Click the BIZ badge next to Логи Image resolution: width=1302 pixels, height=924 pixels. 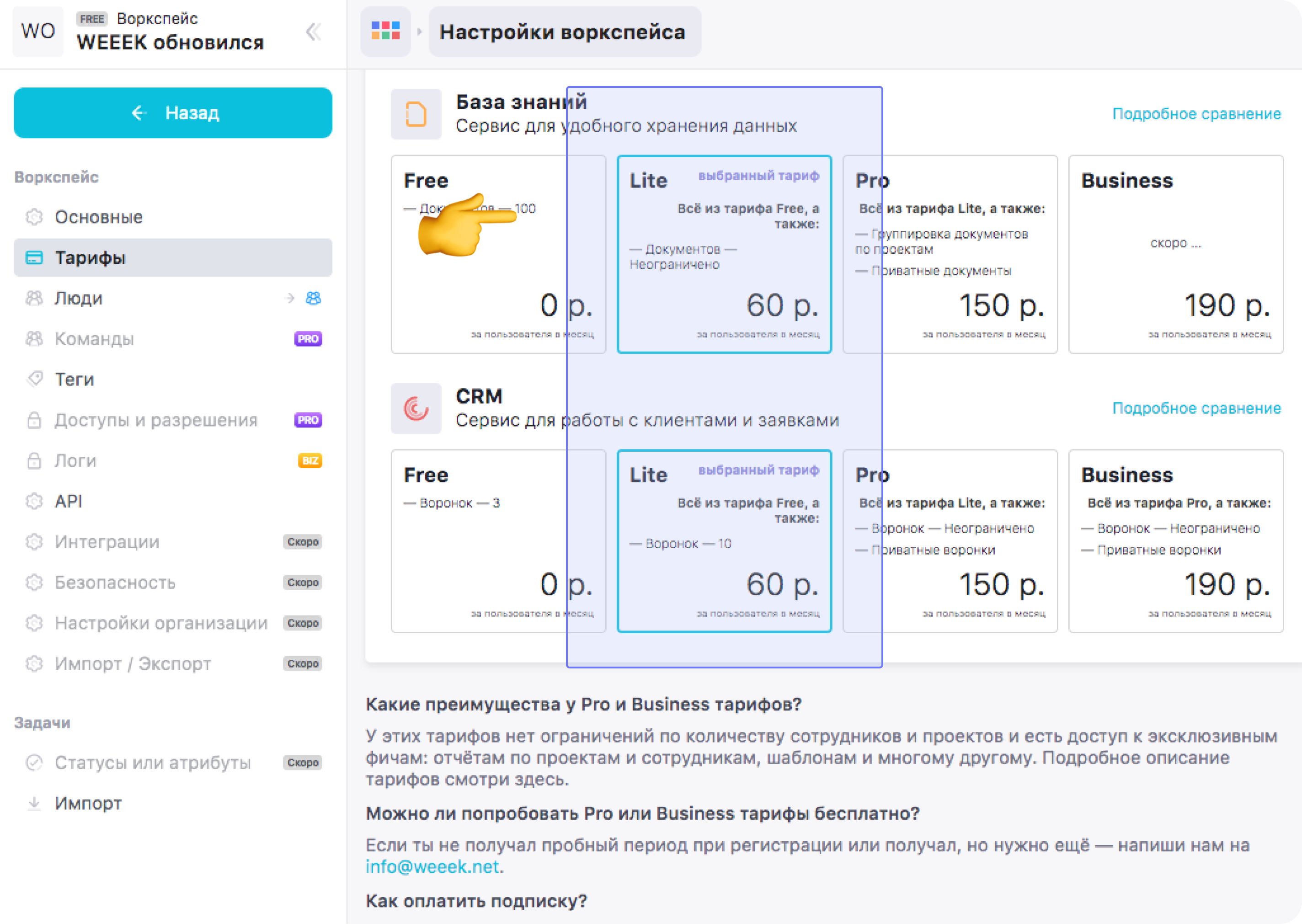pyautogui.click(x=309, y=461)
